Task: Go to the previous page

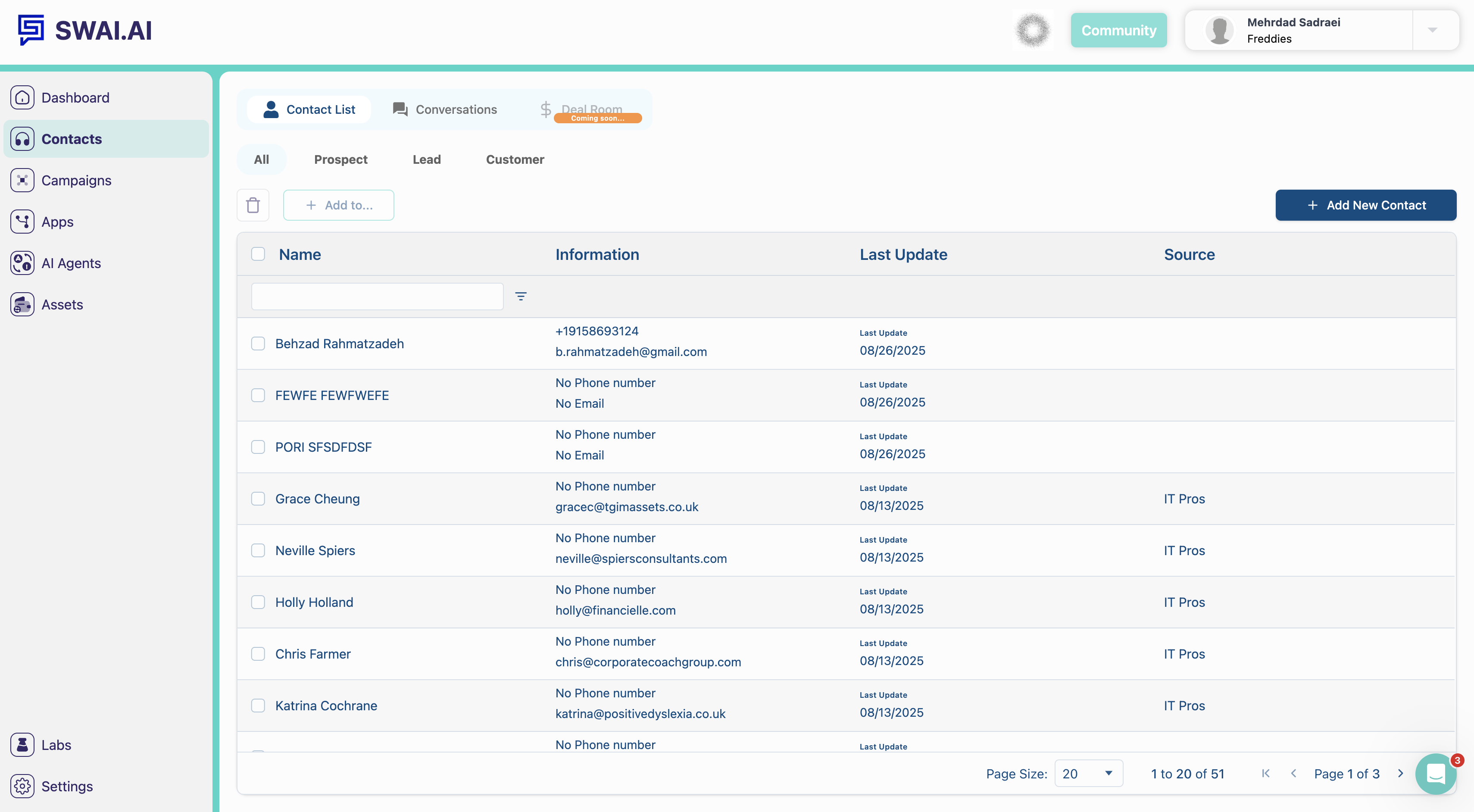Action: tap(1293, 774)
